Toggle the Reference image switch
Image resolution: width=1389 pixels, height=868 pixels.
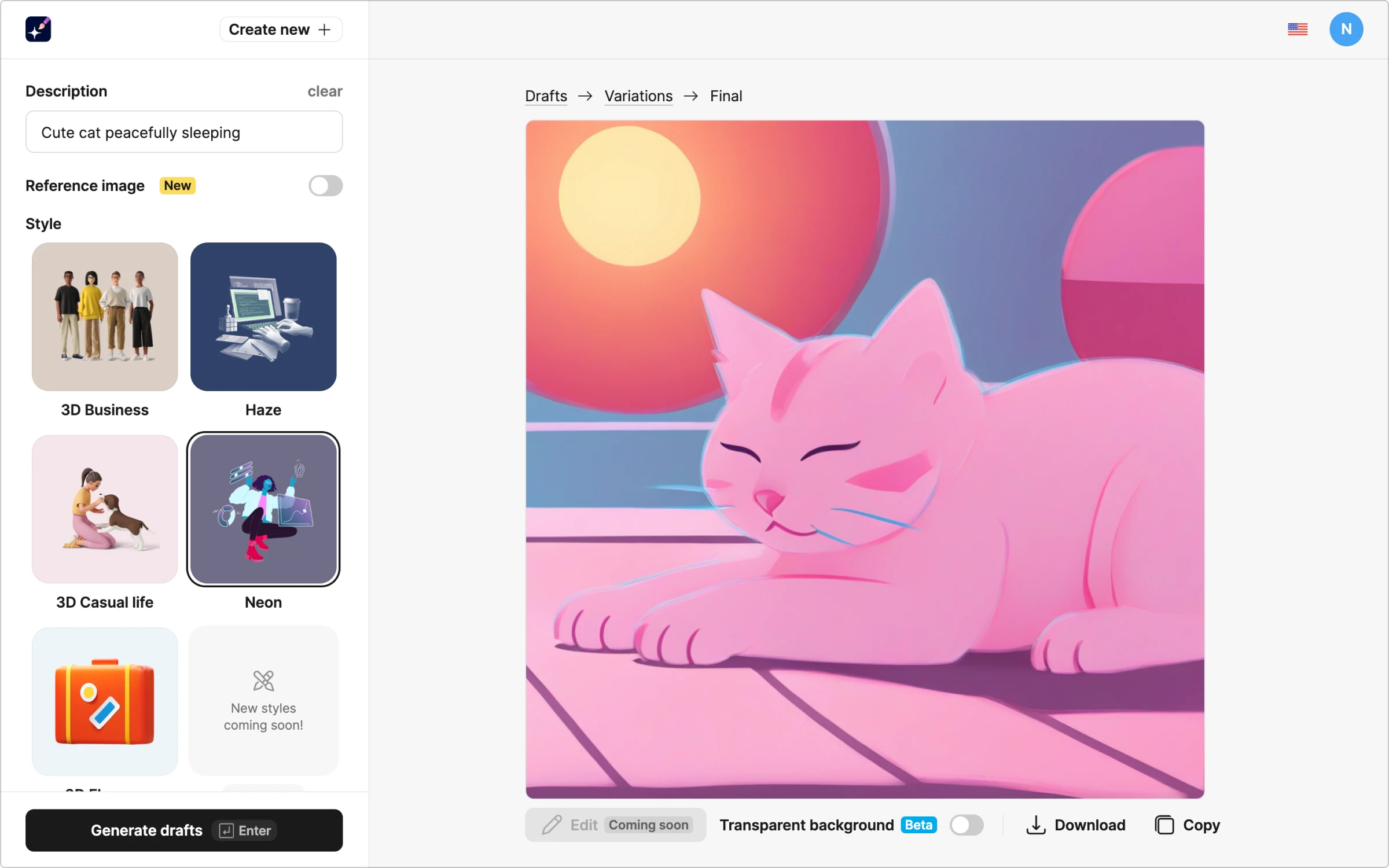(x=325, y=186)
